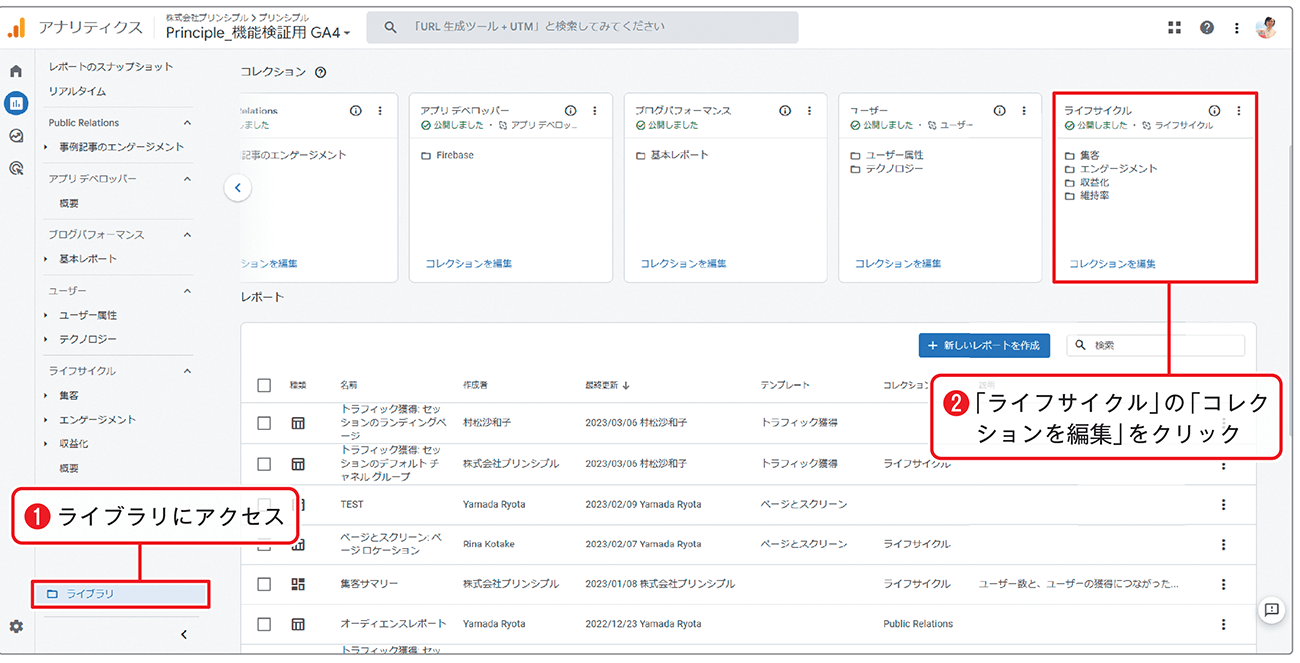Click the user account avatar
This screenshot has height=663, width=1300.
pyautogui.click(x=1267, y=28)
